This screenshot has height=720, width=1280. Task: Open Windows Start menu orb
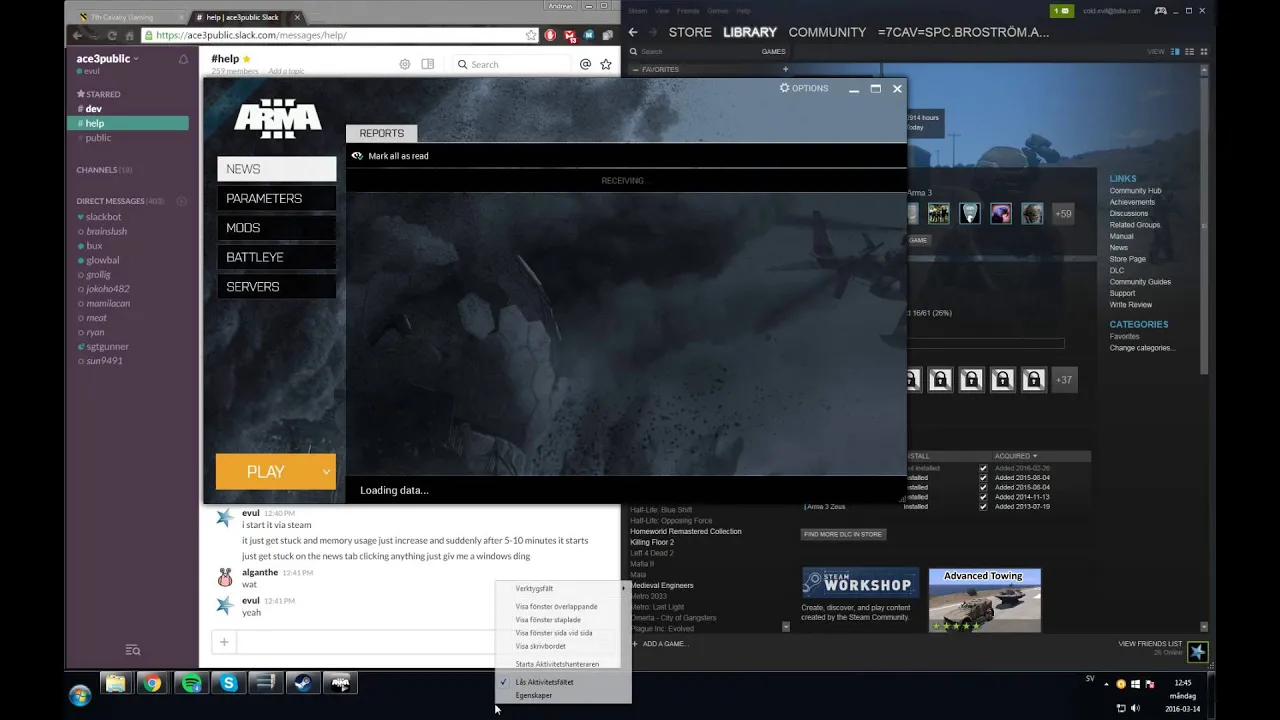(80, 695)
